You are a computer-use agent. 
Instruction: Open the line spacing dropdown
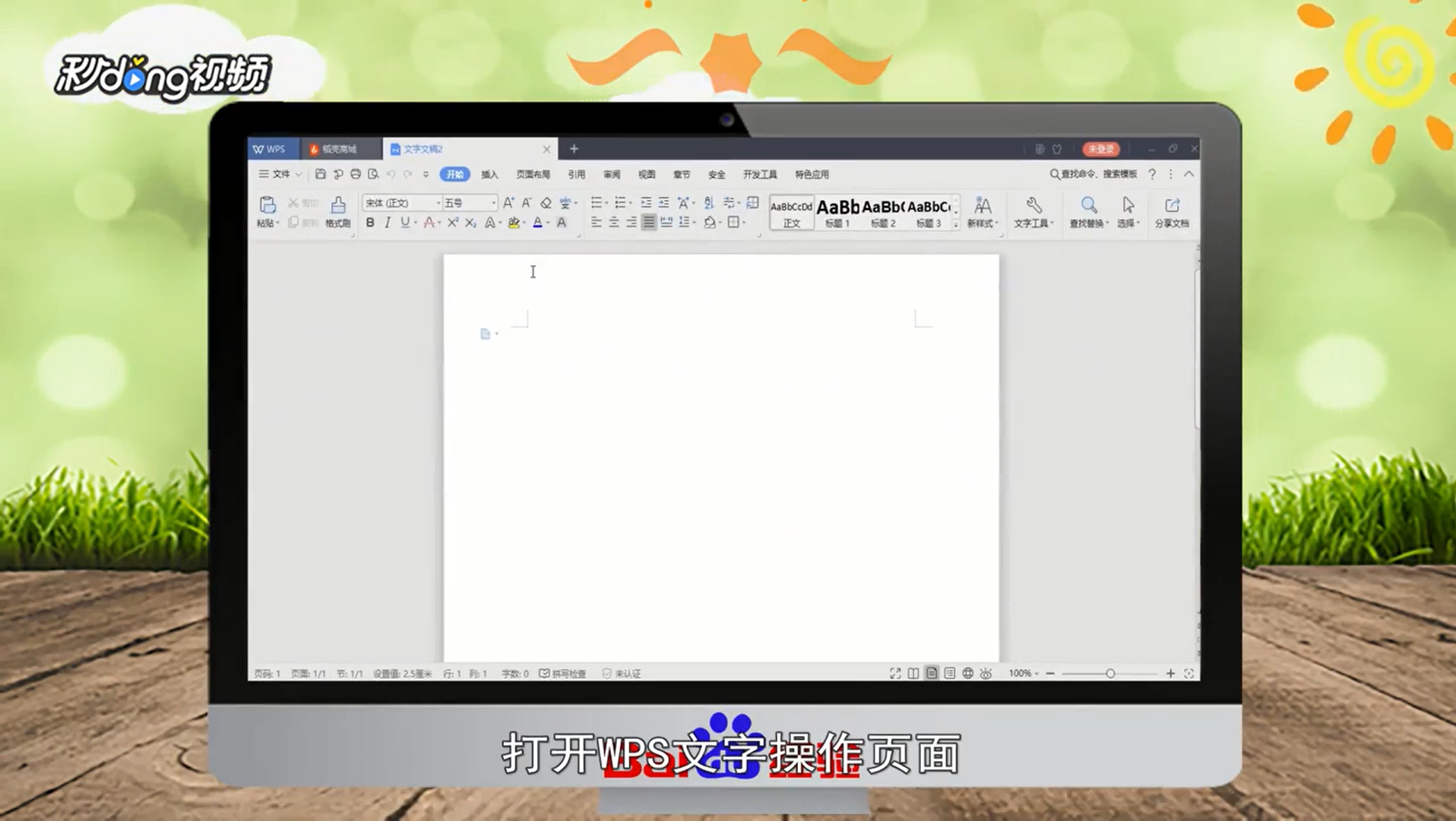pos(695,223)
